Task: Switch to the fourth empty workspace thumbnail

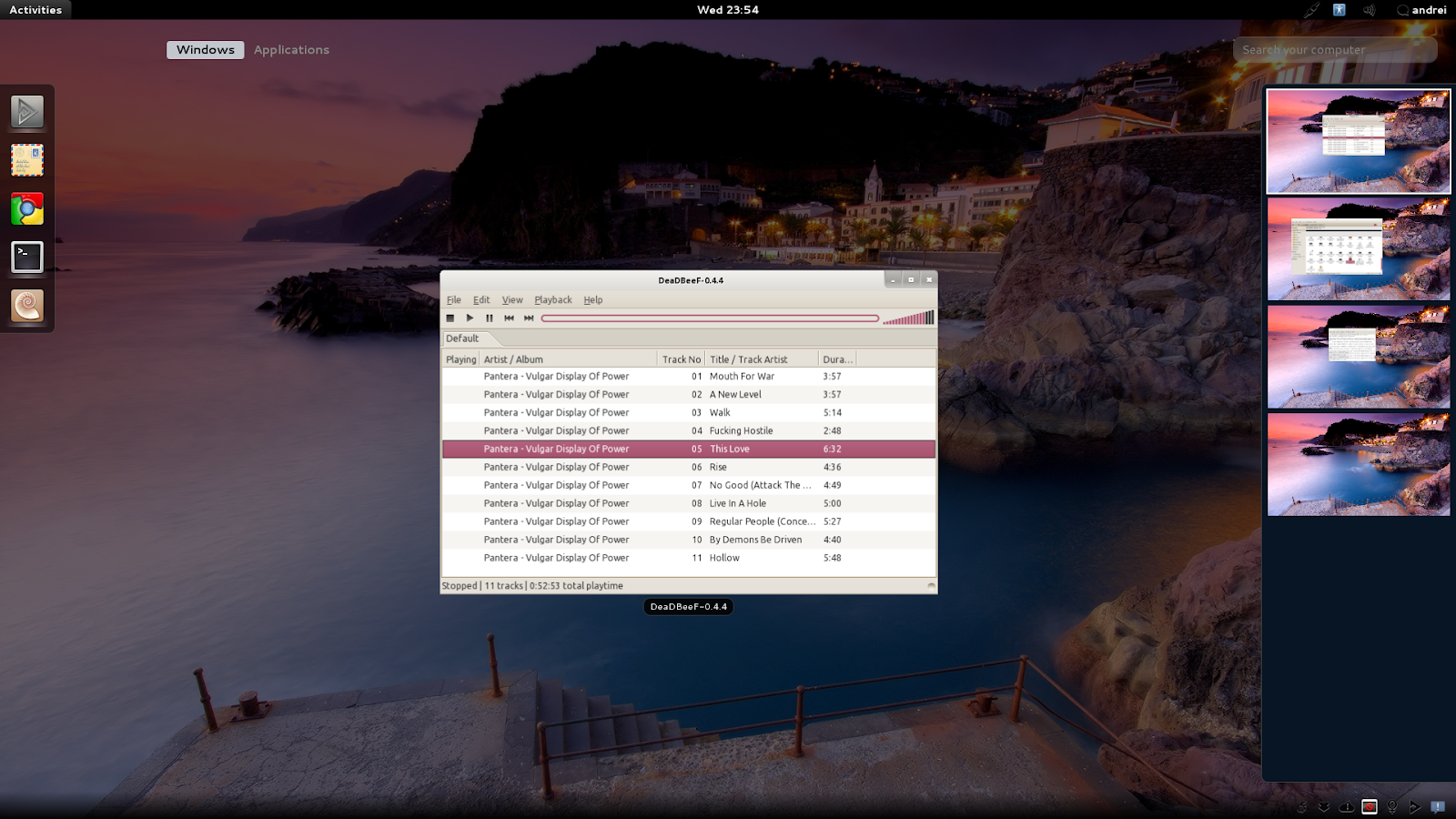Action: pos(1359,464)
